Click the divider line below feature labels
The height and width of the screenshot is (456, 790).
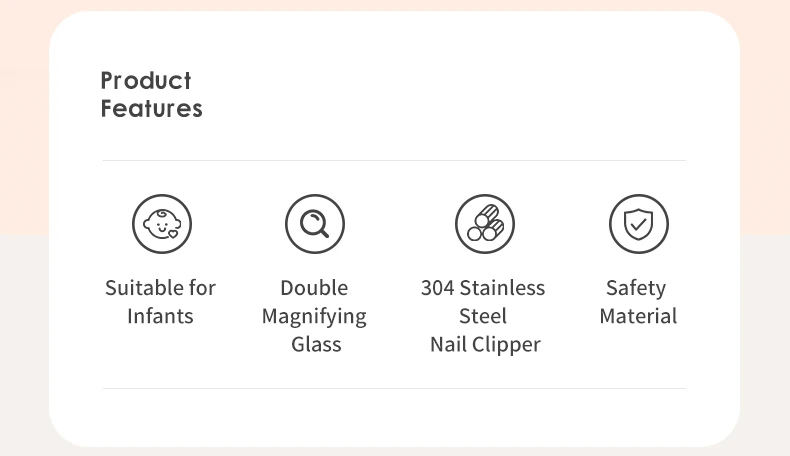tap(394, 388)
